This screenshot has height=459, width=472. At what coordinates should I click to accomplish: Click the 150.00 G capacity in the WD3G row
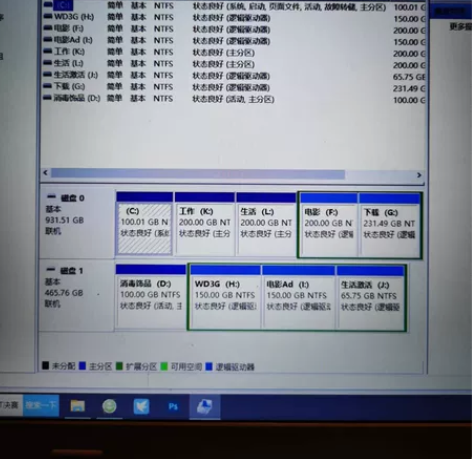pyautogui.click(x=409, y=18)
